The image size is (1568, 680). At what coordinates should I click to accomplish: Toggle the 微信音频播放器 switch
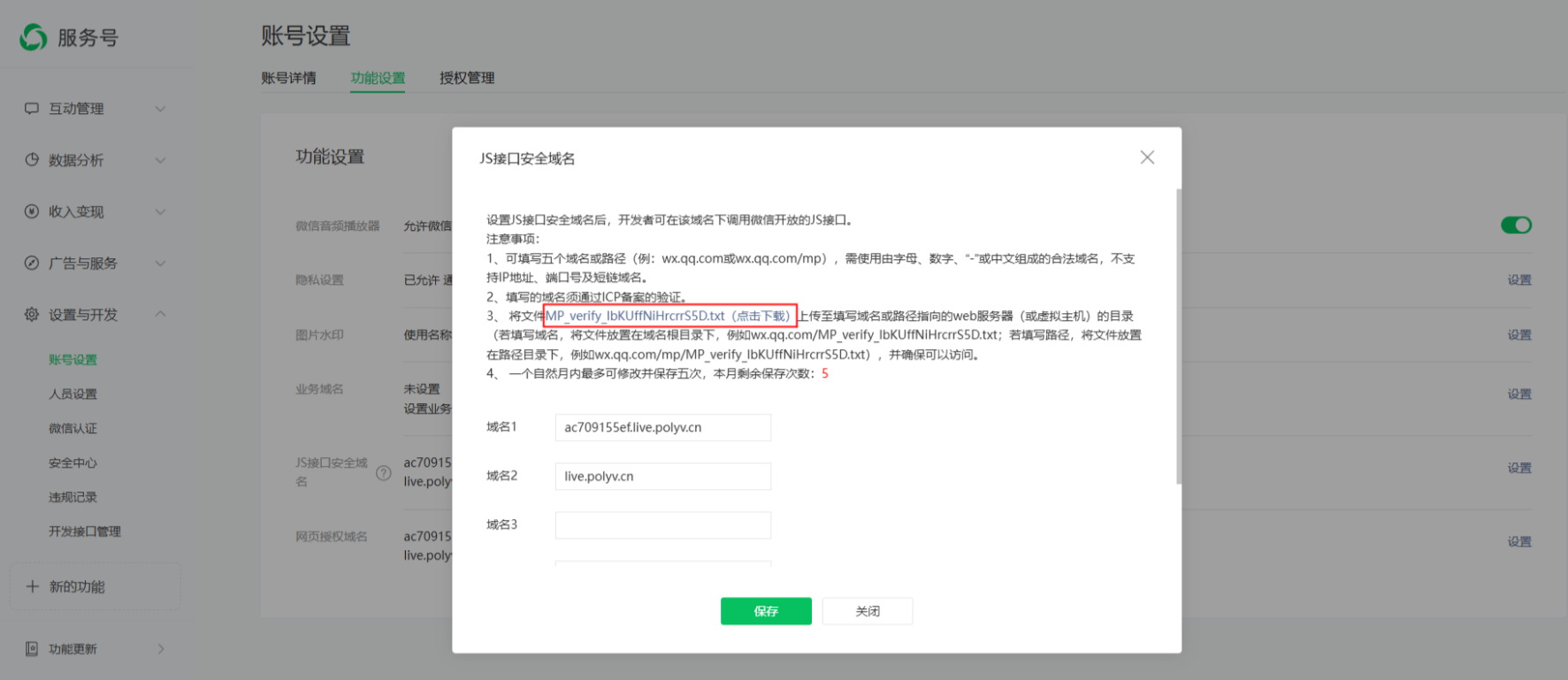[x=1516, y=225]
